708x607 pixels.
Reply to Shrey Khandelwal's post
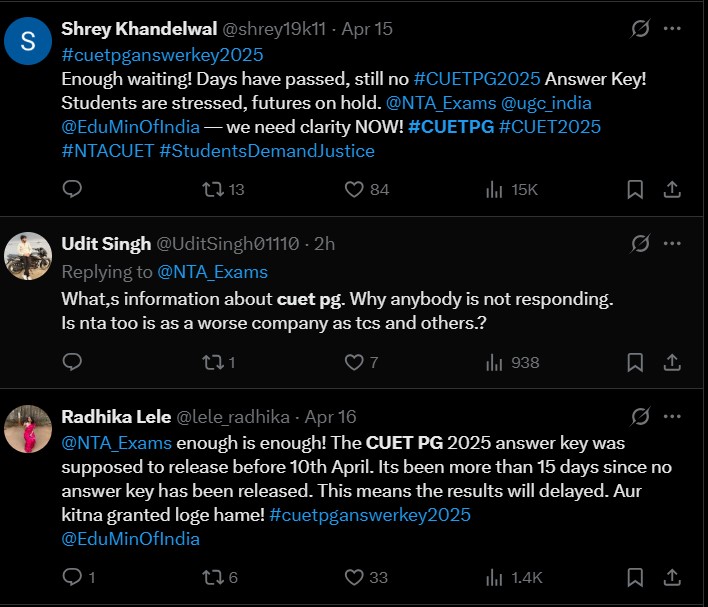72,189
